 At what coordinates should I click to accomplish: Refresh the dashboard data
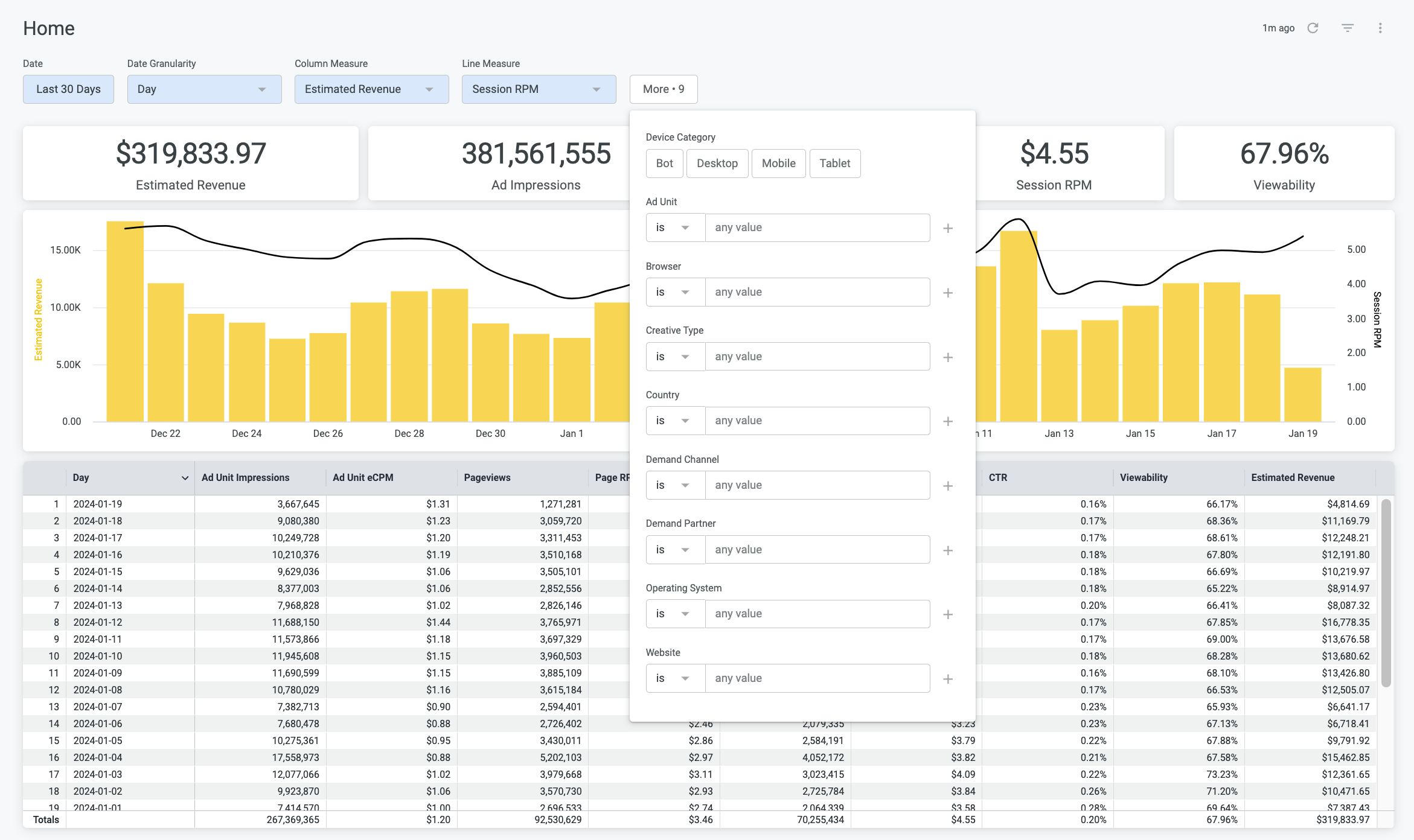[1313, 28]
